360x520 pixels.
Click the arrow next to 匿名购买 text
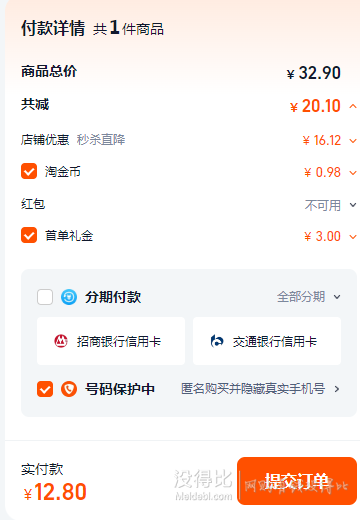(337, 389)
